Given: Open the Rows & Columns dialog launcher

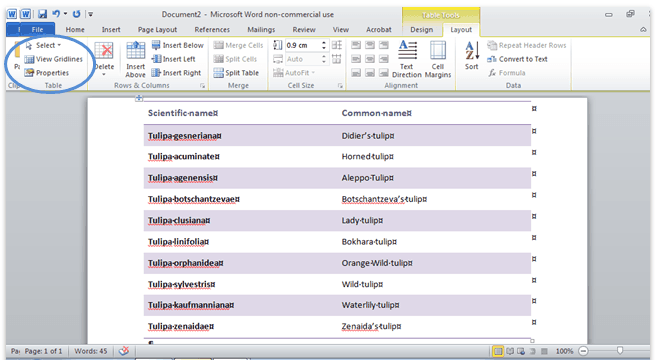Looking at the screenshot, I should pyautogui.click(x=202, y=86).
